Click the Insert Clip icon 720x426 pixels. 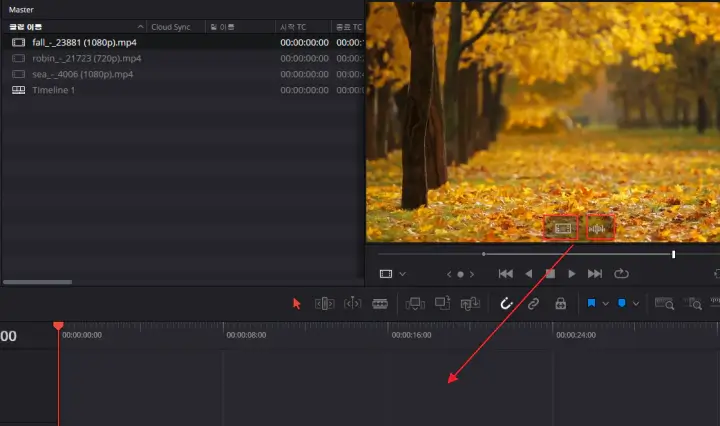415,303
